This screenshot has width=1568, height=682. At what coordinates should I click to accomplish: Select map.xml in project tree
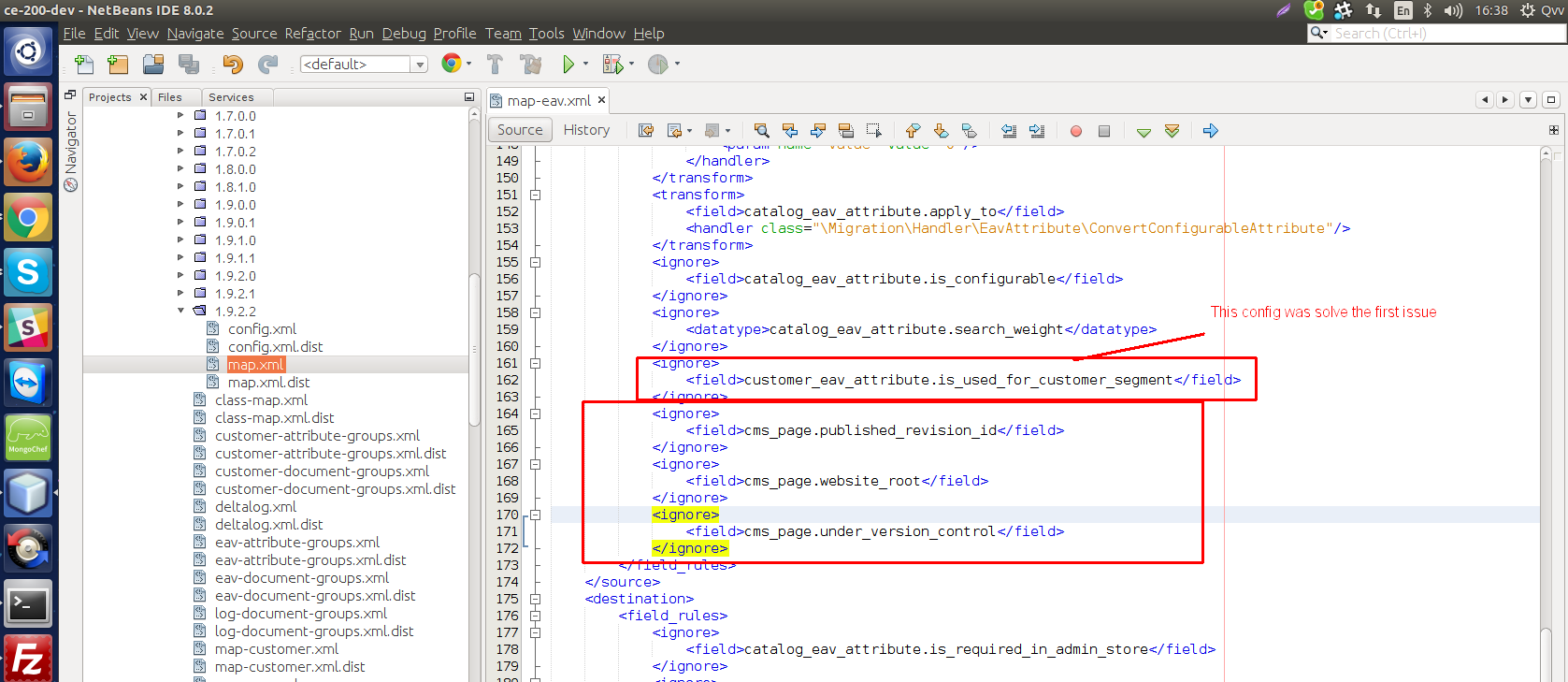(x=255, y=365)
